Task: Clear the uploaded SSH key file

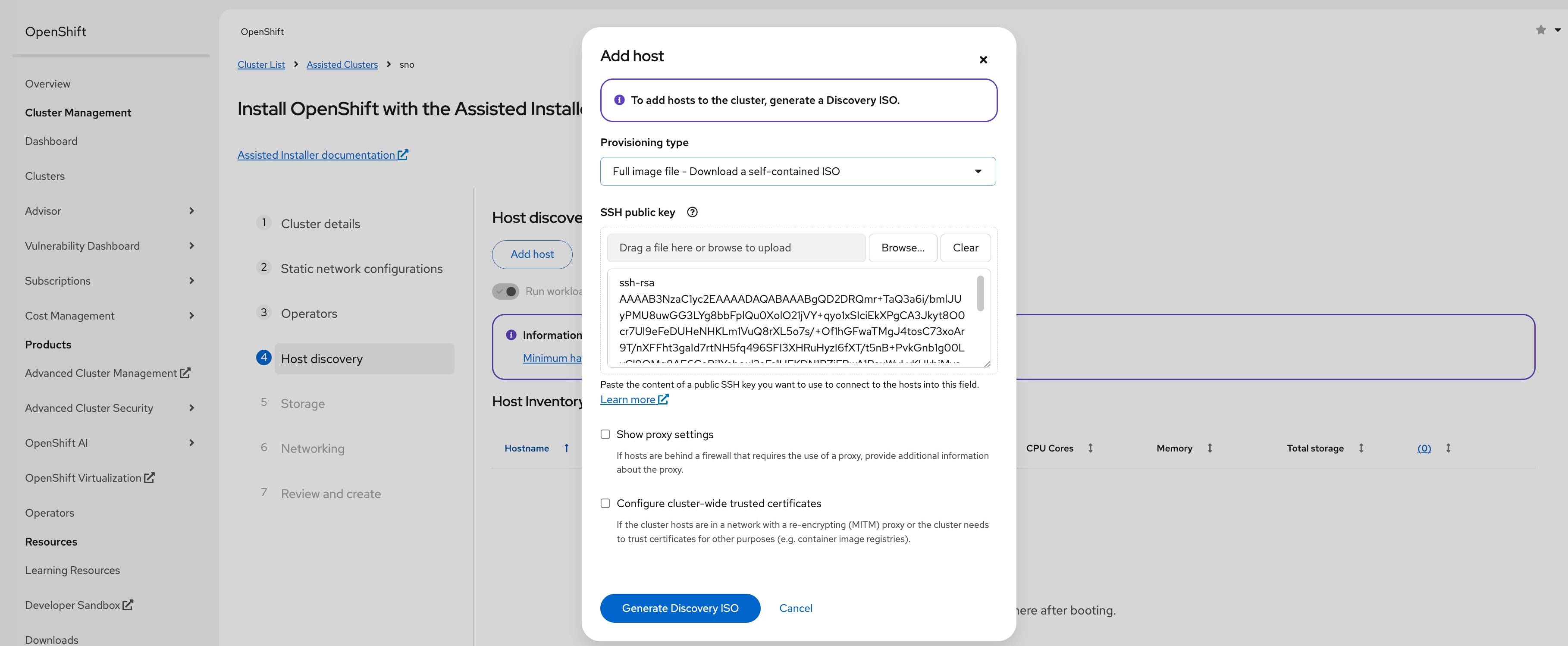Action: pos(966,248)
